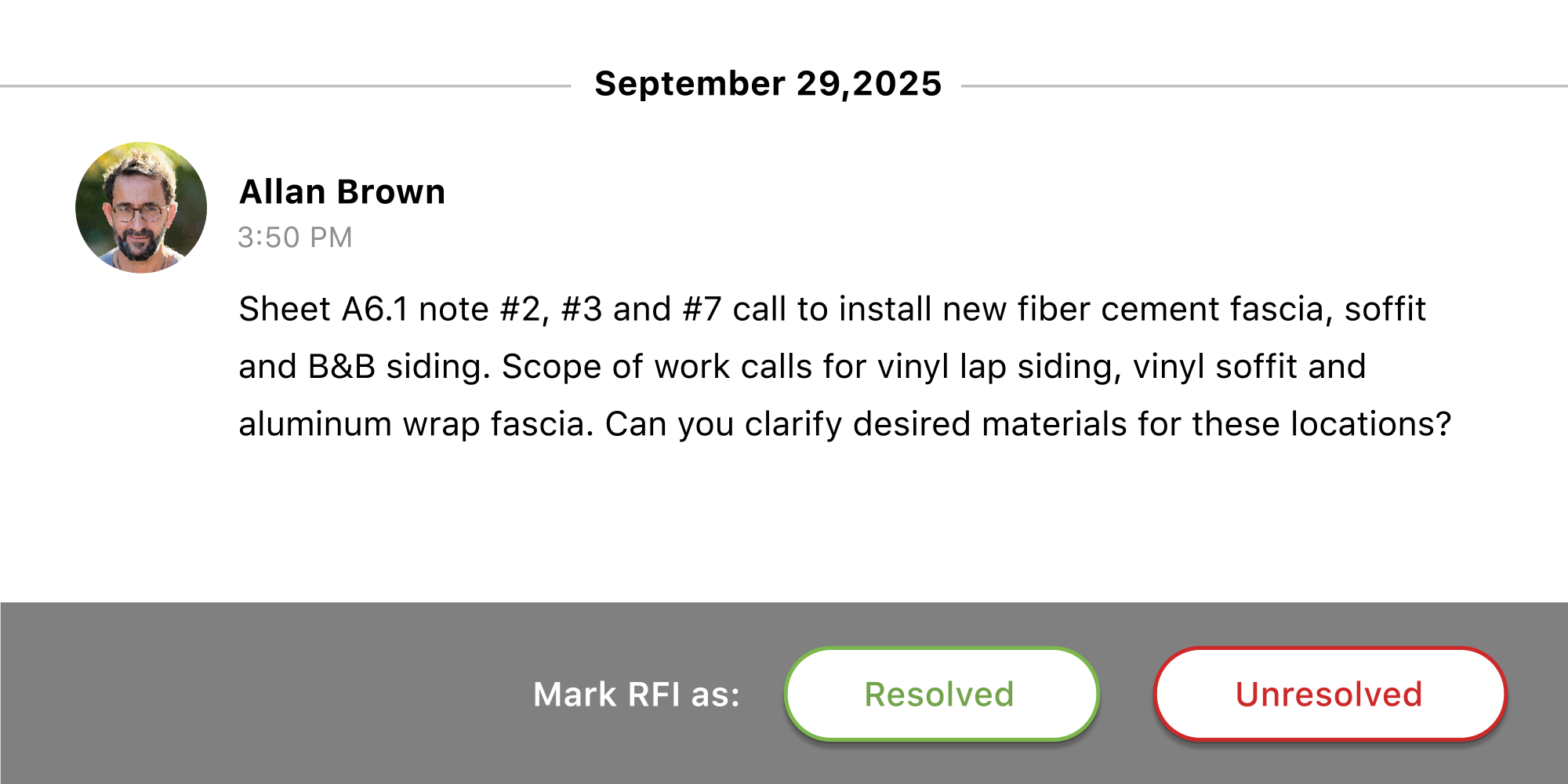Click the 3:50 PM message timestamp
This screenshot has height=784, width=1568.
tap(295, 238)
